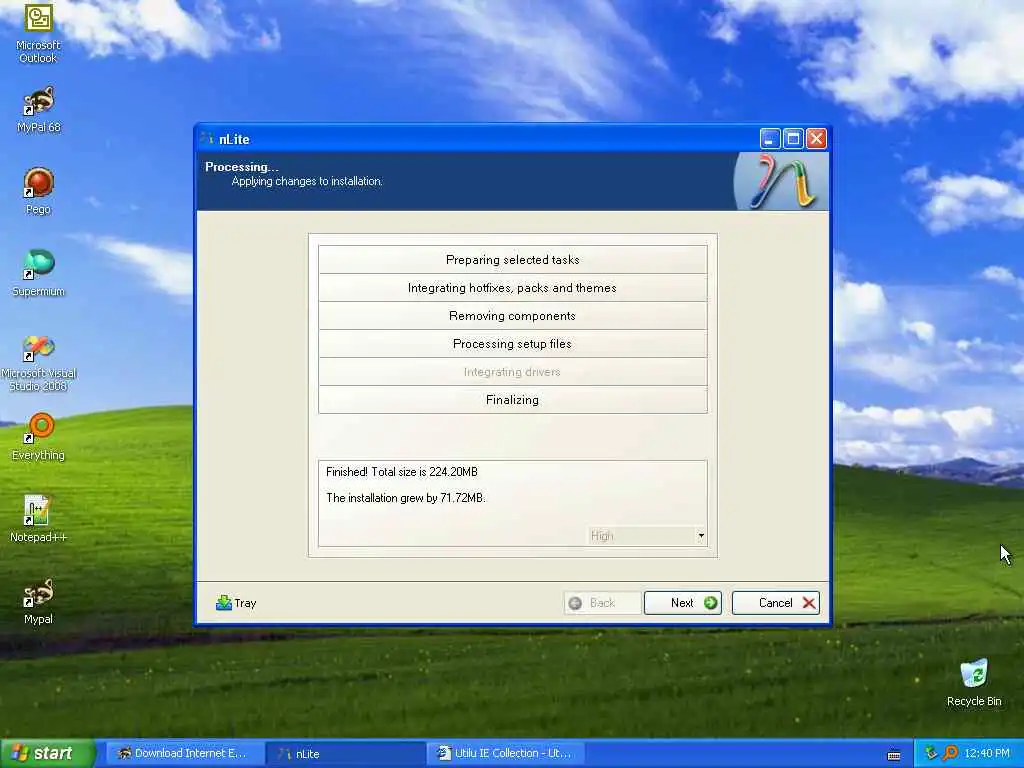1024x768 pixels.
Task: Select Integrating hotfixes, packs and themes step
Action: (x=513, y=287)
